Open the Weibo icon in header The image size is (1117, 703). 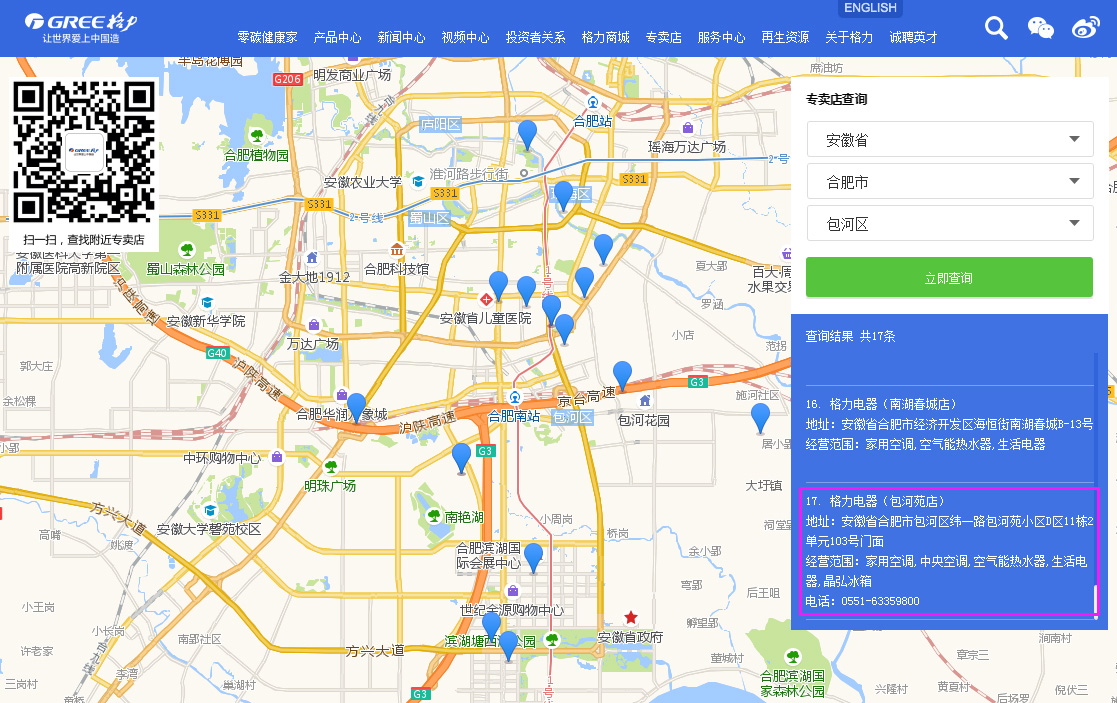tap(1086, 28)
